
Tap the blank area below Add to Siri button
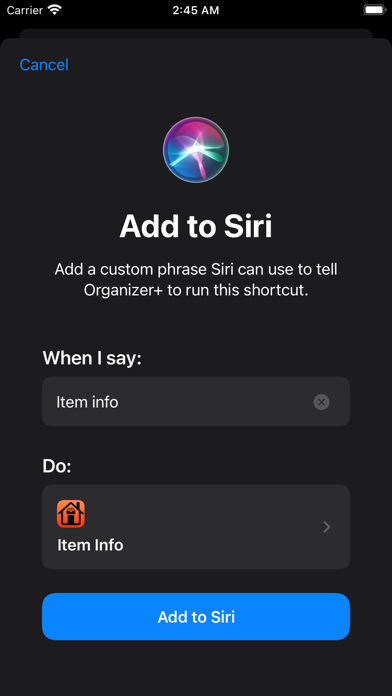[196, 668]
